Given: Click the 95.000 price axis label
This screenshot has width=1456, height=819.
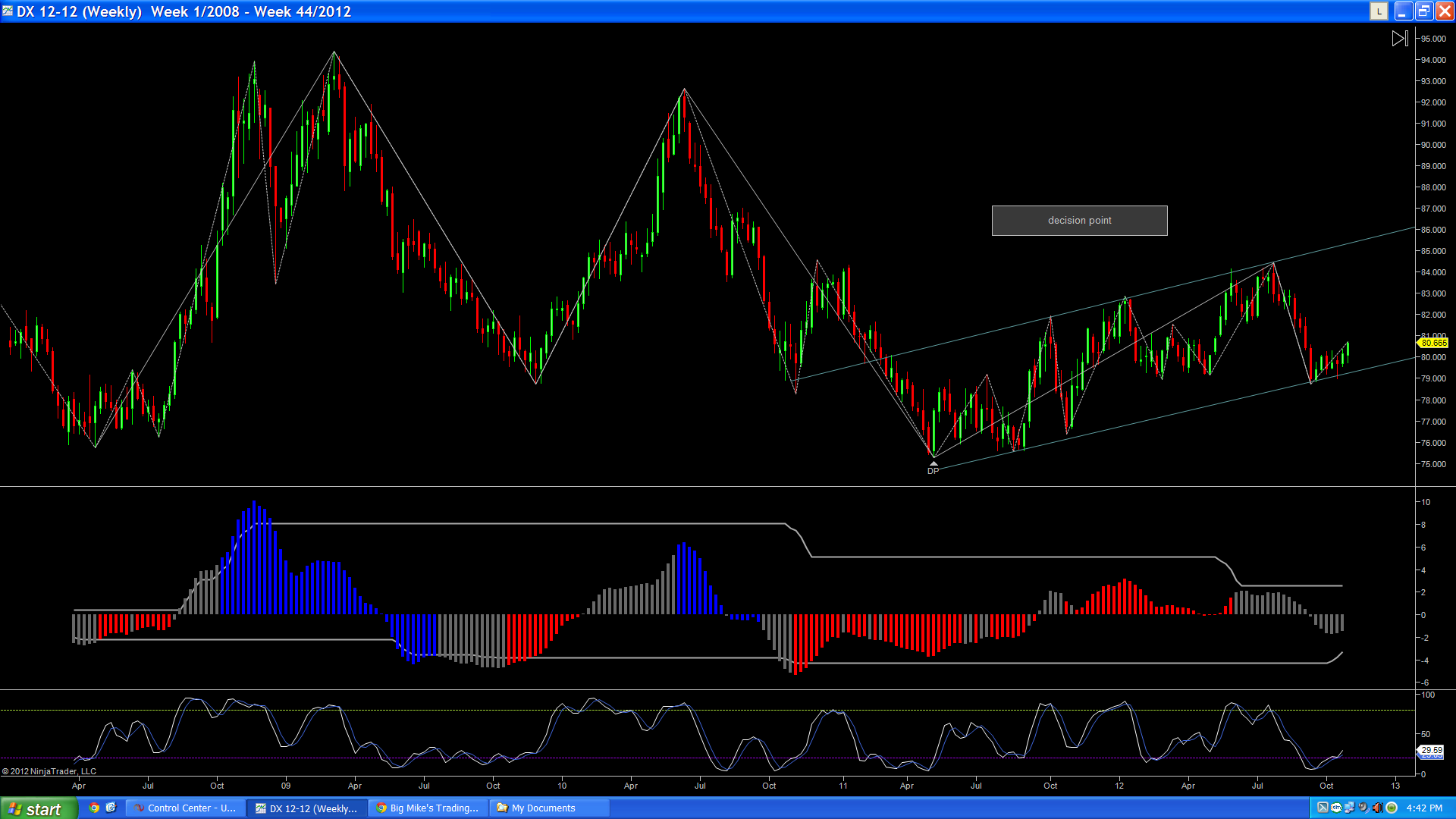Looking at the screenshot, I should (1433, 39).
